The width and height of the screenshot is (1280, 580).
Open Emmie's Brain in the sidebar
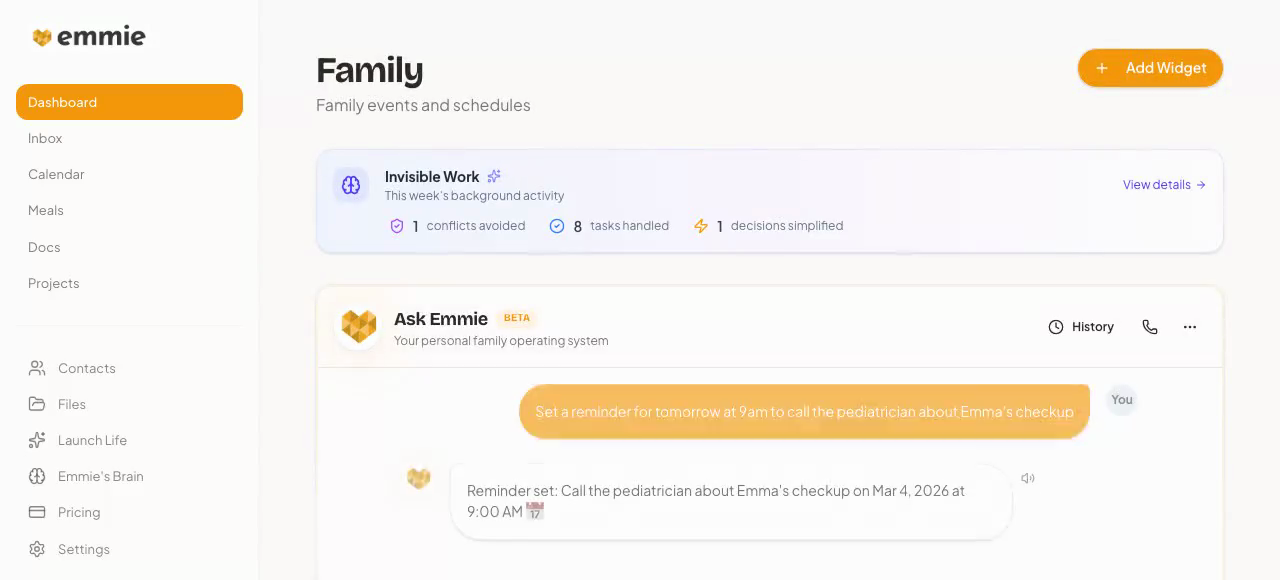tap(100, 476)
